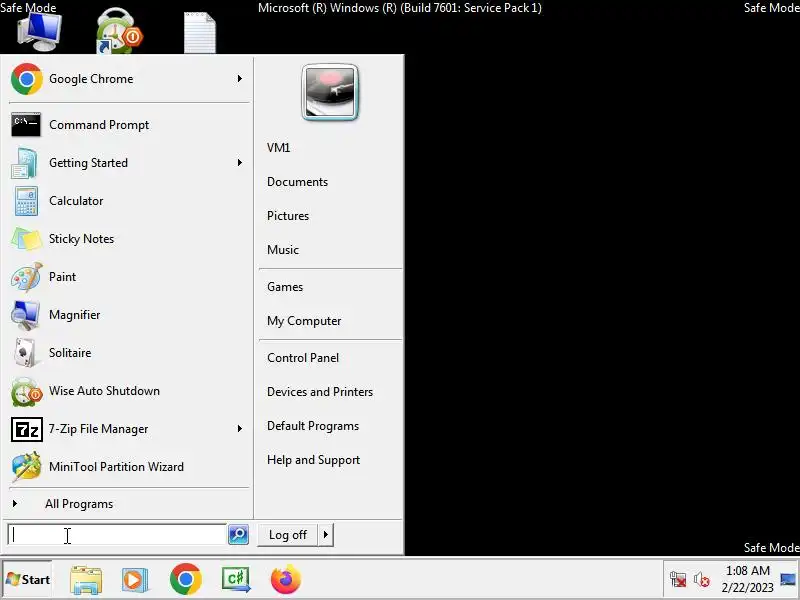The width and height of the screenshot is (800, 600).
Task: Click the Command Prompt icon
Action: [26, 124]
